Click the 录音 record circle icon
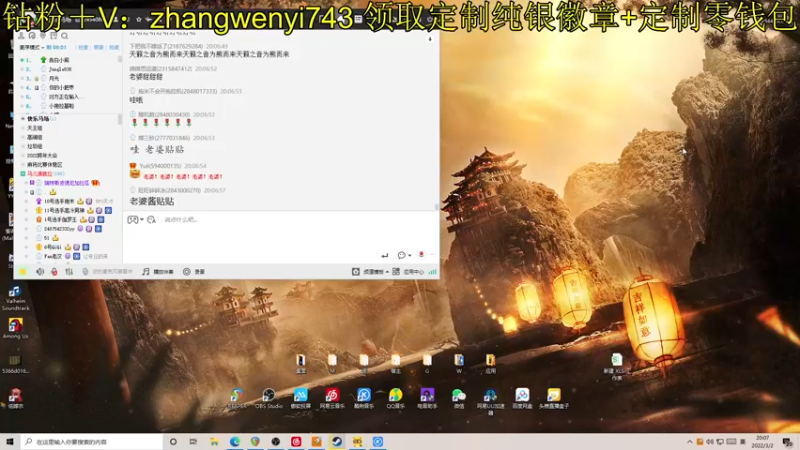 [187, 271]
